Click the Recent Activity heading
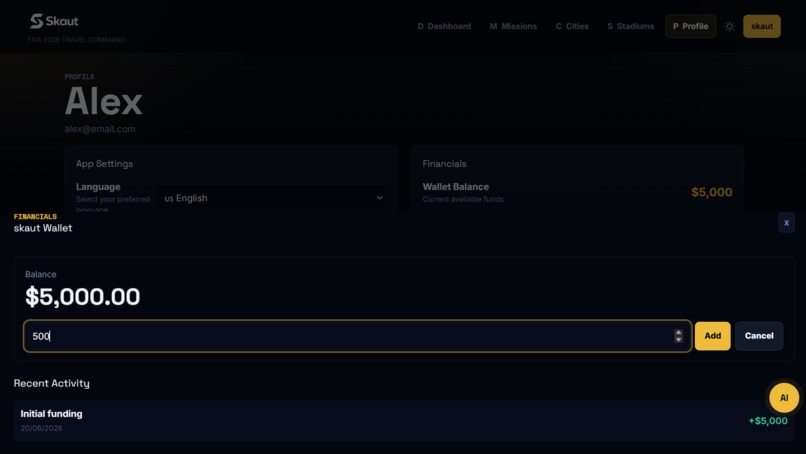Screen dimensions: 806x454 click(51, 383)
